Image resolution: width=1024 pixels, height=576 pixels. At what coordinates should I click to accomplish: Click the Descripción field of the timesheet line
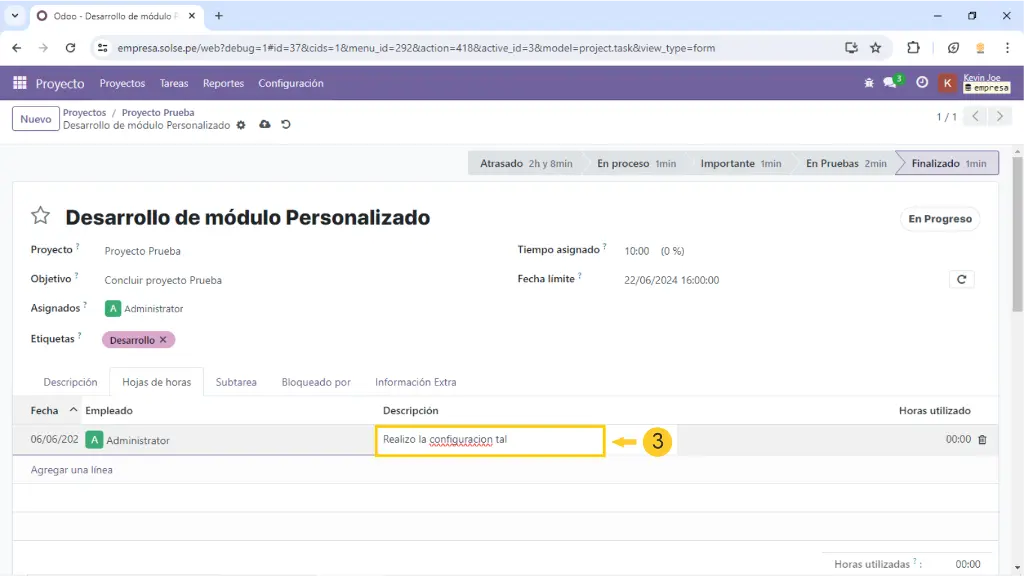point(490,440)
